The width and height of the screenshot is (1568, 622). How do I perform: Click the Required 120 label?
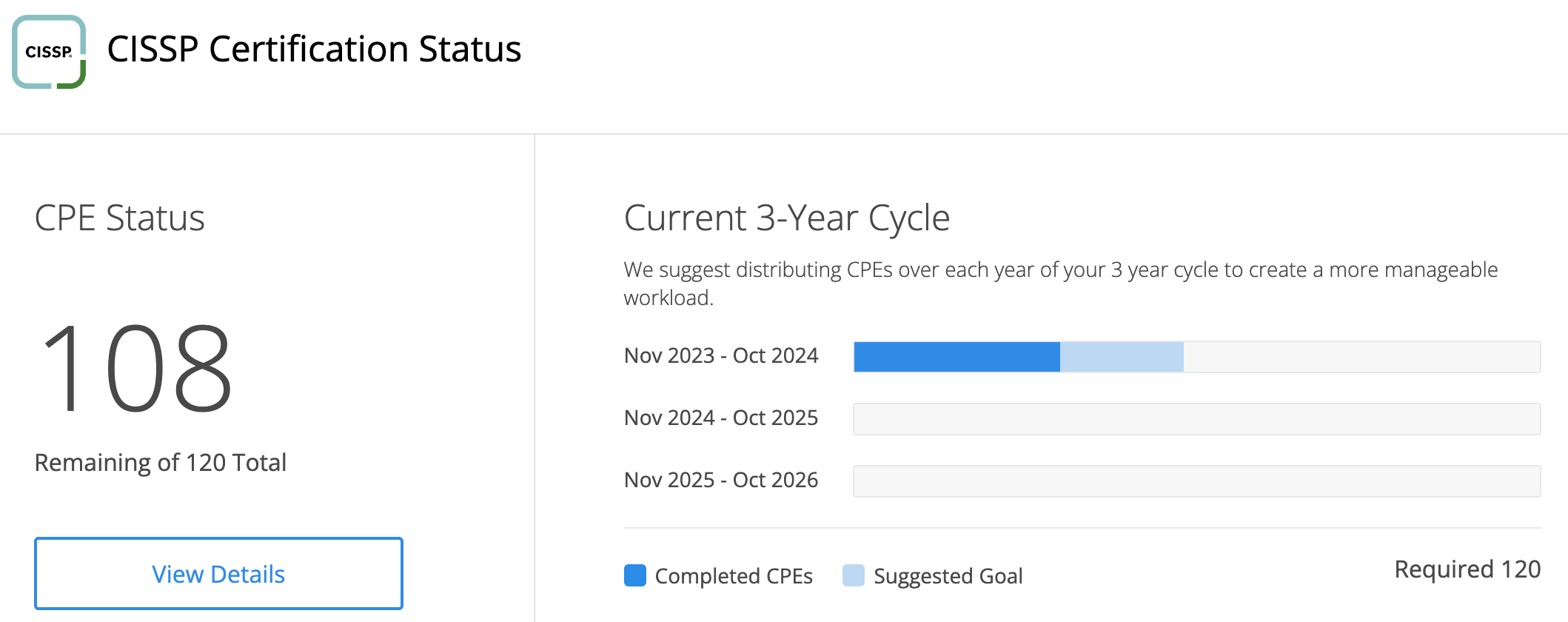tap(1467, 569)
